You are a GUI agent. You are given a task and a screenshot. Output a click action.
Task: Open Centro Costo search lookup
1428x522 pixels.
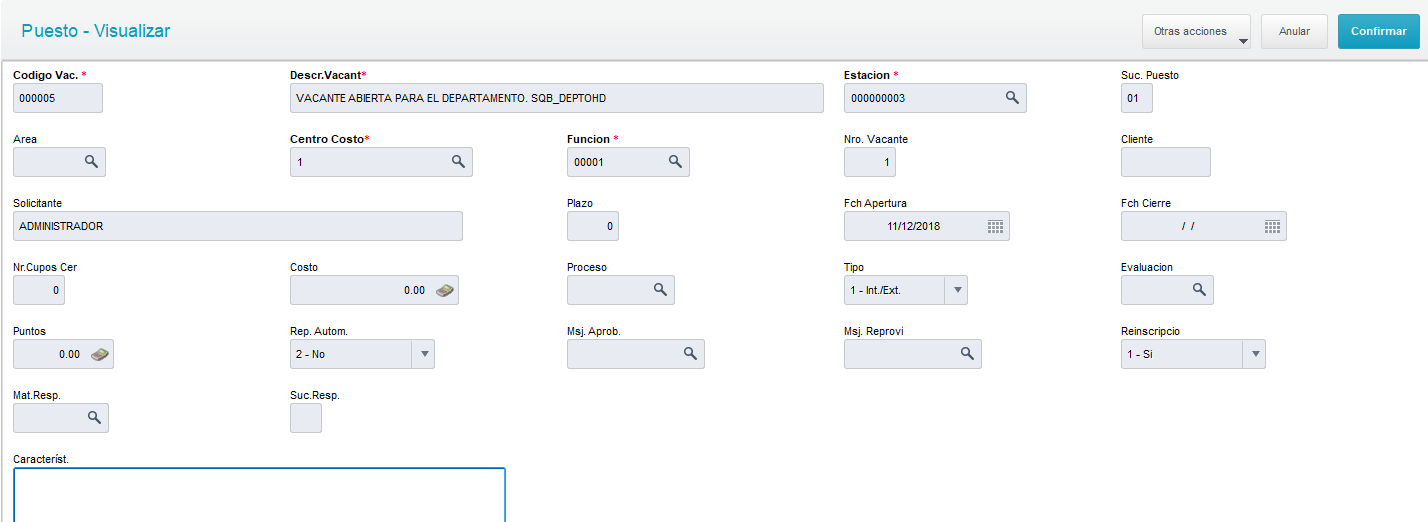(458, 162)
